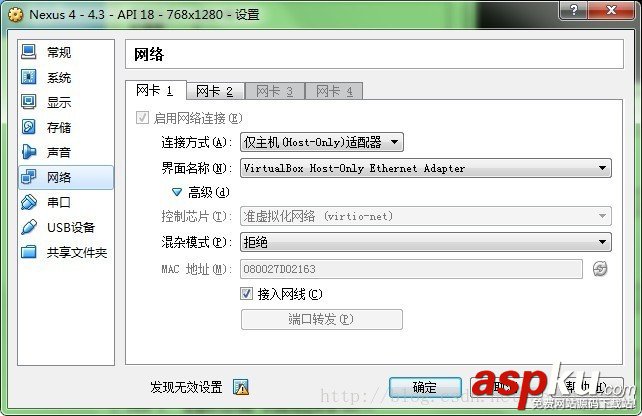Click the 串口 (Serial port) icon
Screen dimensions: 642x416
[x=29, y=202]
